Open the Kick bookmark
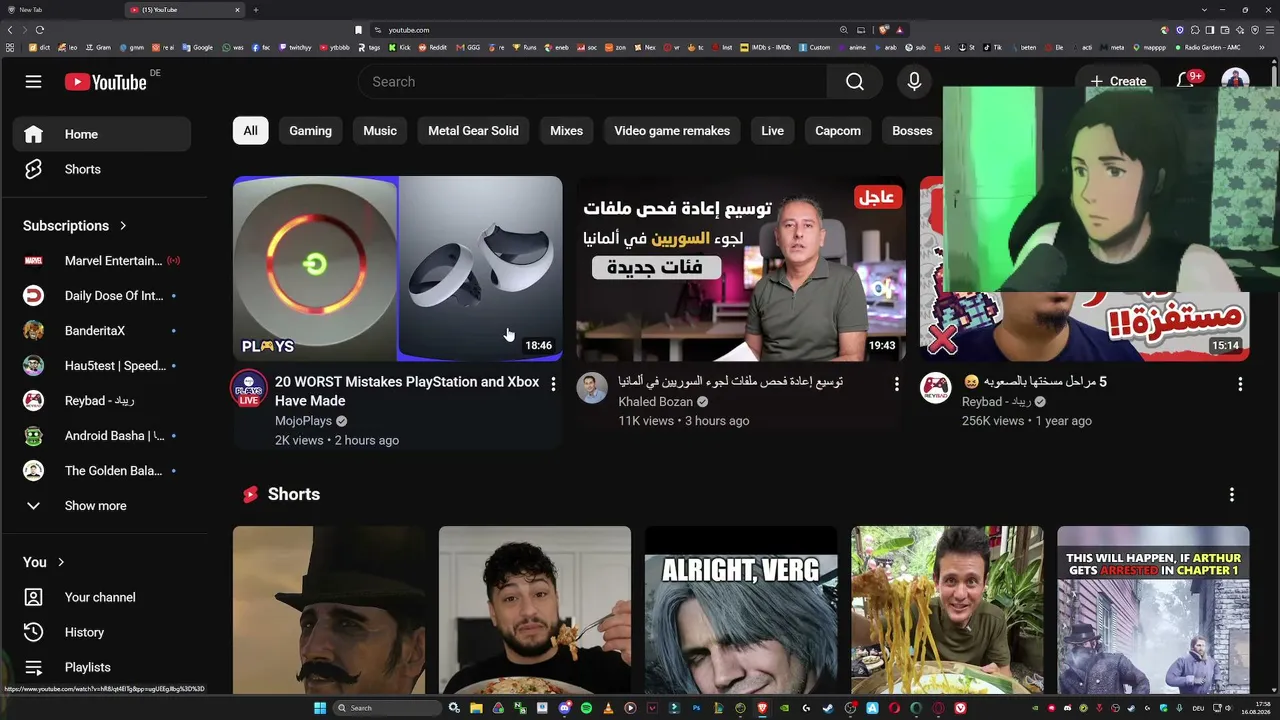The height and width of the screenshot is (720, 1280). point(400,47)
